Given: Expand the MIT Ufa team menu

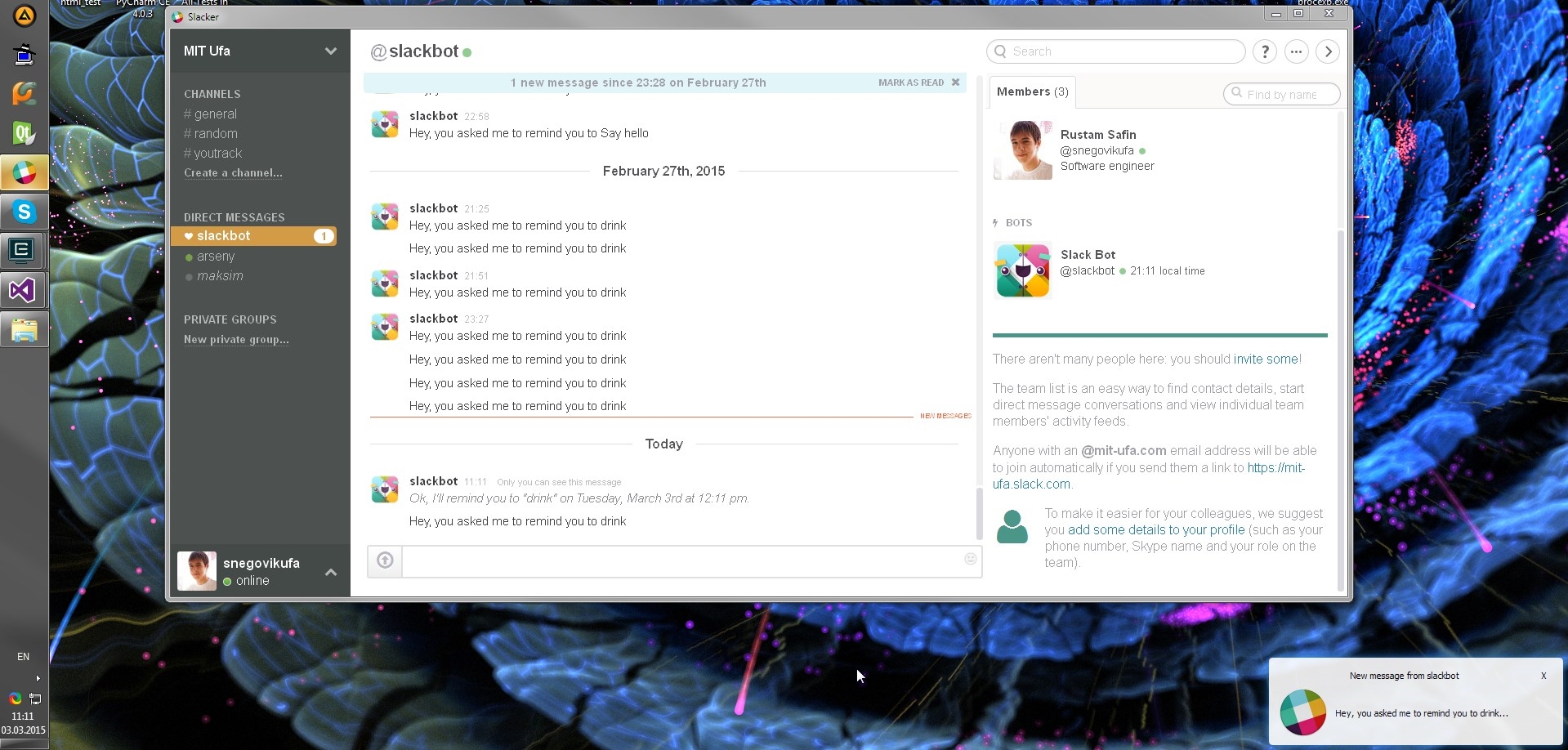Looking at the screenshot, I should coord(330,51).
